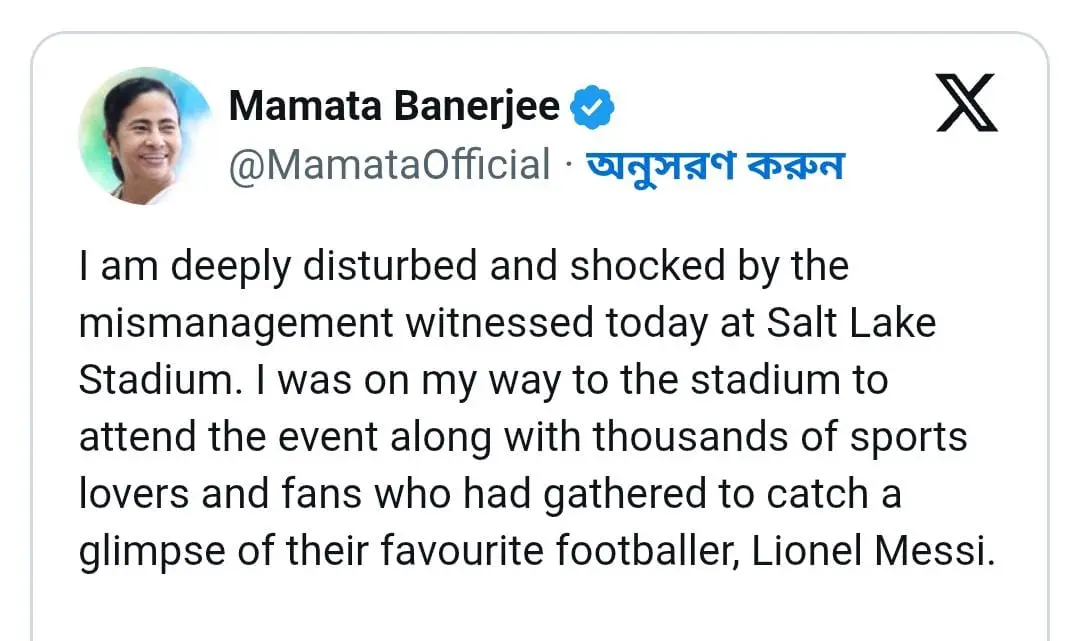Follow the account via অনুসরণ করুন link
Viewport: 1080px width, 641px height.
(x=716, y=165)
